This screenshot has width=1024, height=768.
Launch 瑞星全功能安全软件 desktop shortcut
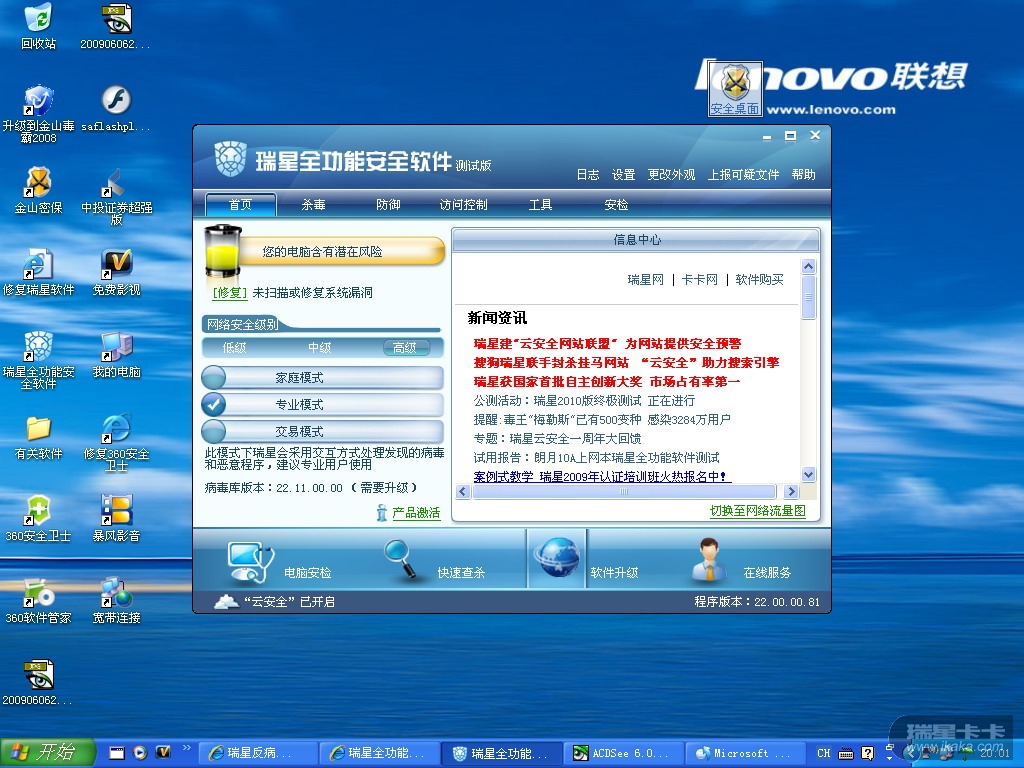coord(39,359)
